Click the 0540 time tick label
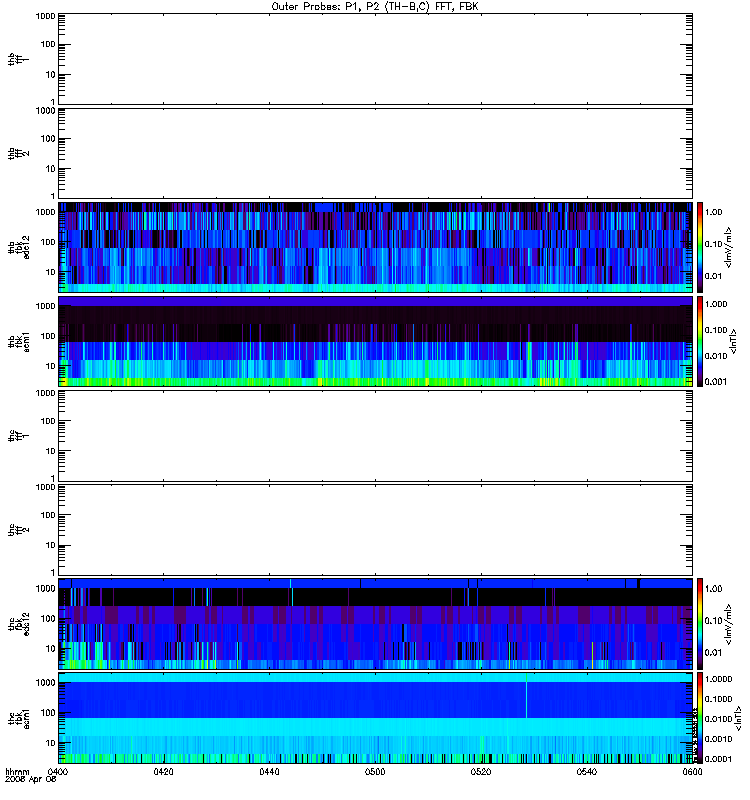This screenshot has width=750, height=800. pyautogui.click(x=587, y=772)
